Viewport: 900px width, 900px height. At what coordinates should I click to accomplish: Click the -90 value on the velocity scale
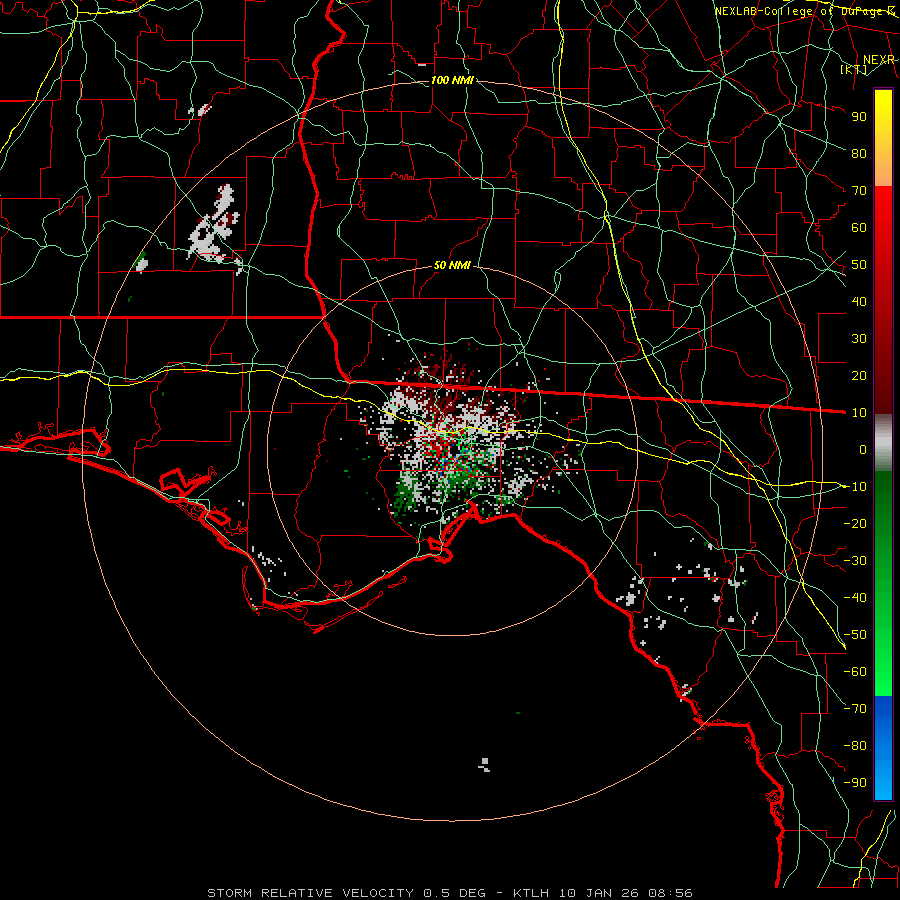click(x=855, y=783)
